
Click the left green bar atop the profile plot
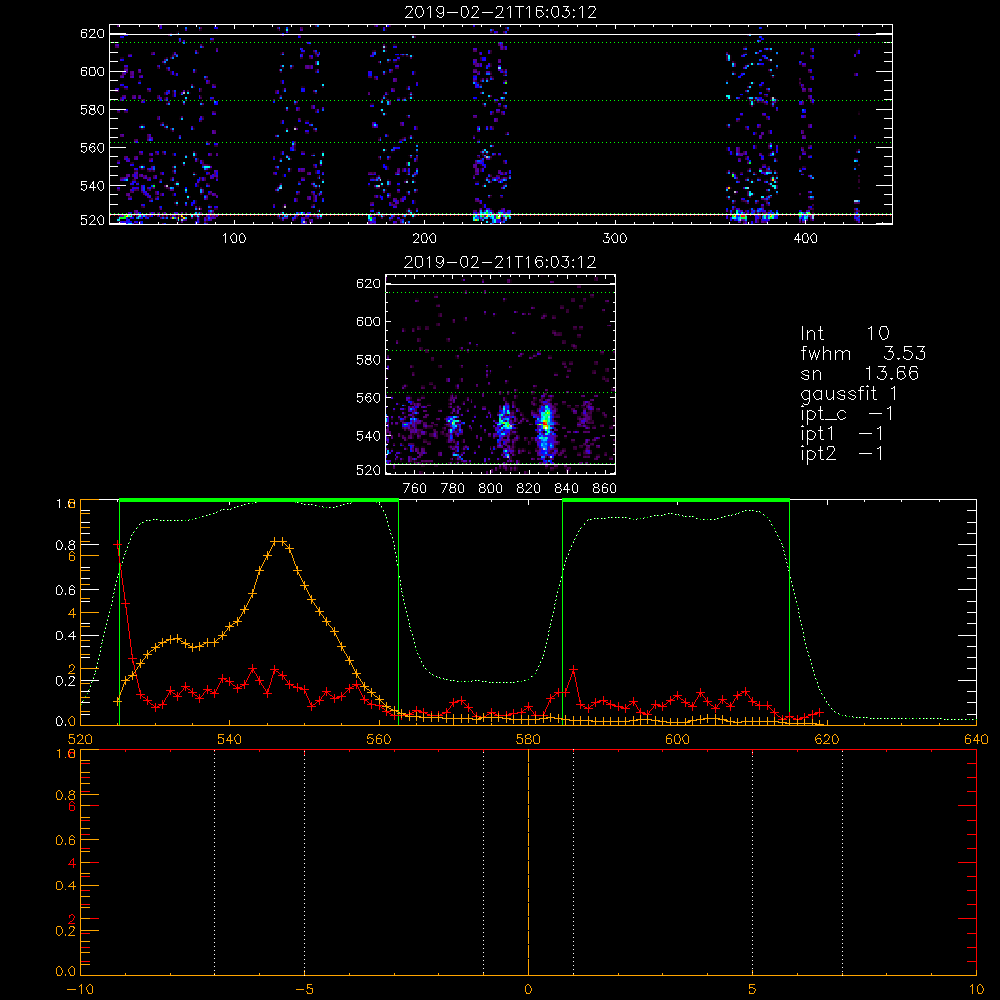pos(259,500)
